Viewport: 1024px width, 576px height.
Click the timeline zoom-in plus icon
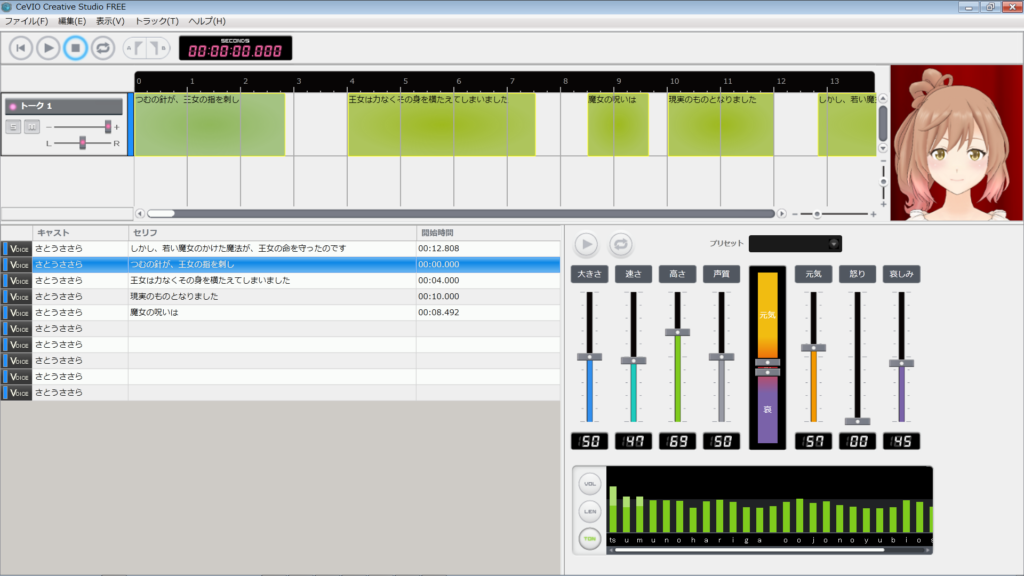(873, 214)
